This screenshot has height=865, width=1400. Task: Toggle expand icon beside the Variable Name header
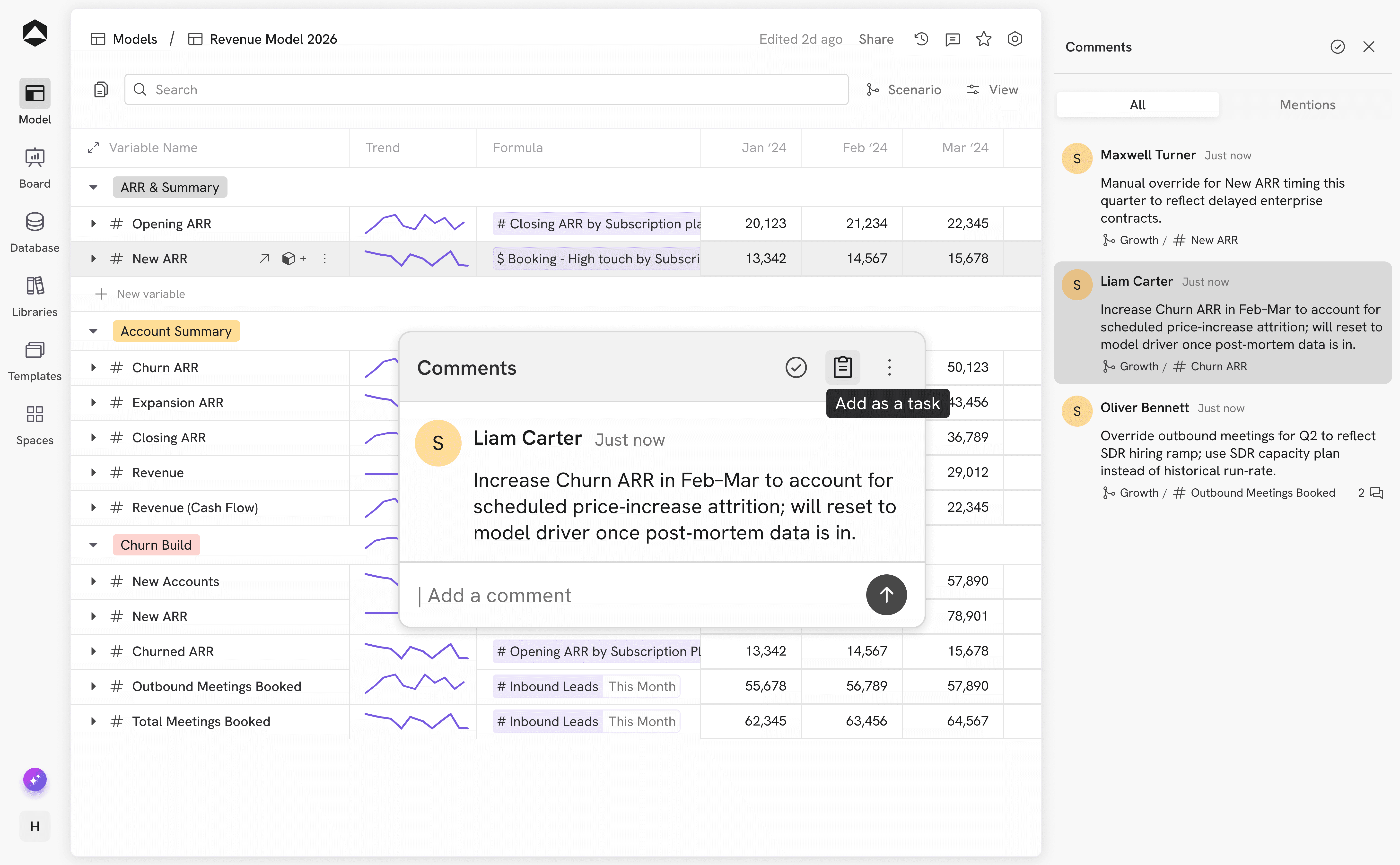point(93,147)
